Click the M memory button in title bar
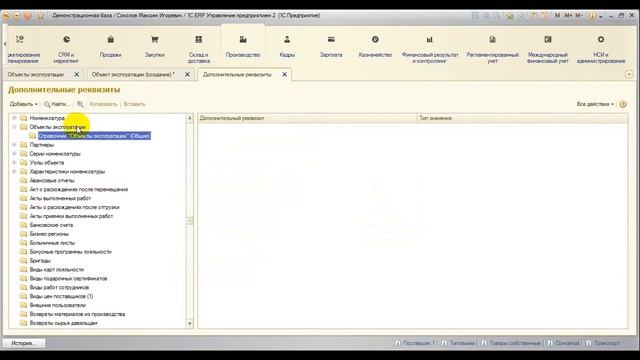640x360 pixels. pyautogui.click(x=558, y=16)
